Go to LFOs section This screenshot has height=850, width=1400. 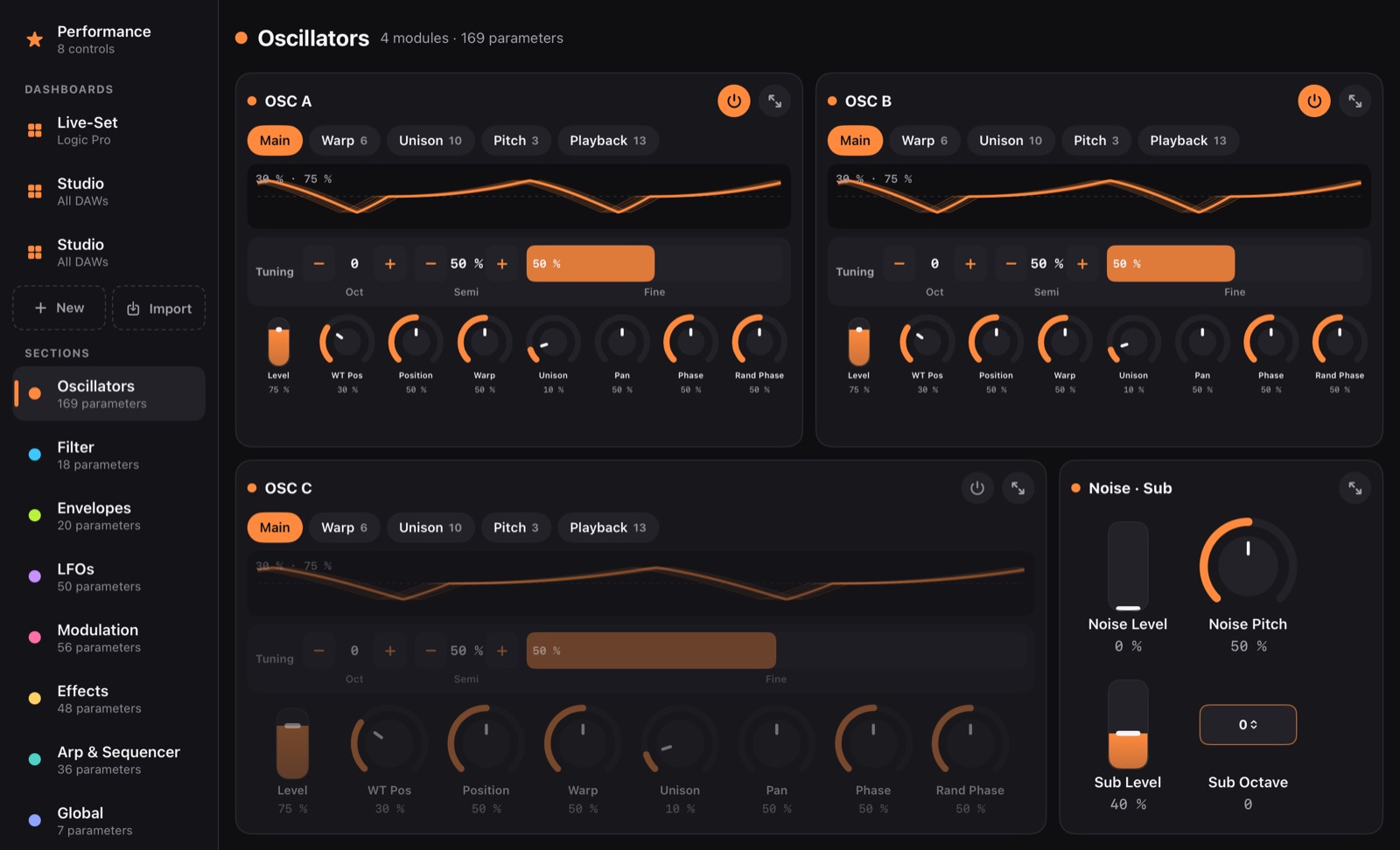click(109, 577)
